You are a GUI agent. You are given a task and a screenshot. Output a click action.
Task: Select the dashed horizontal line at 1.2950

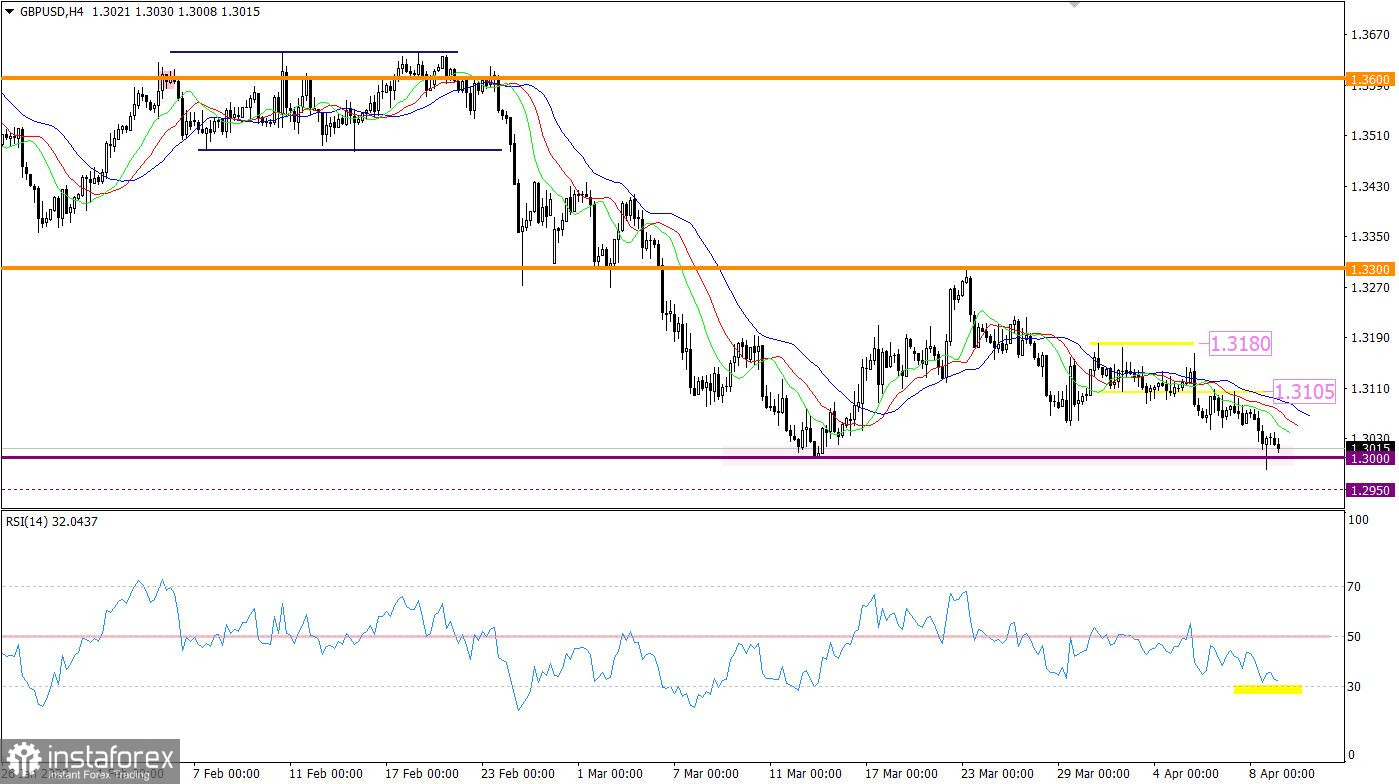pos(672,490)
